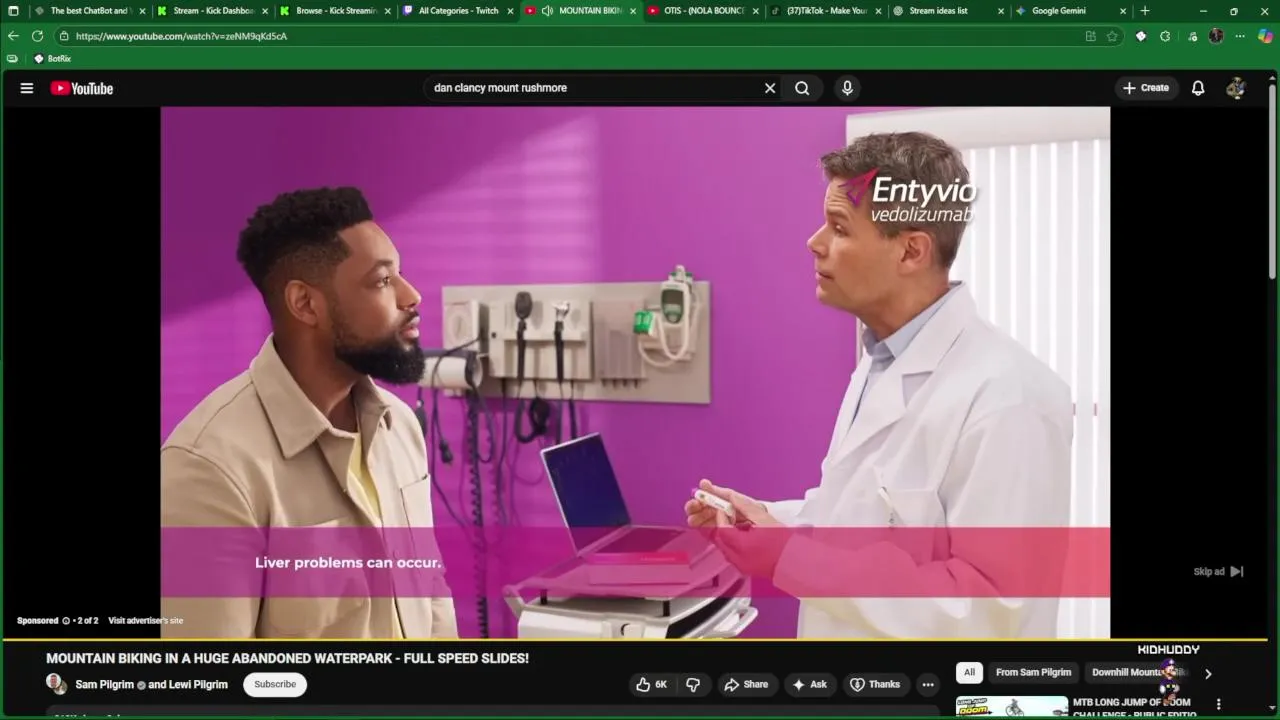Start voice search with the microphone

[847, 88]
